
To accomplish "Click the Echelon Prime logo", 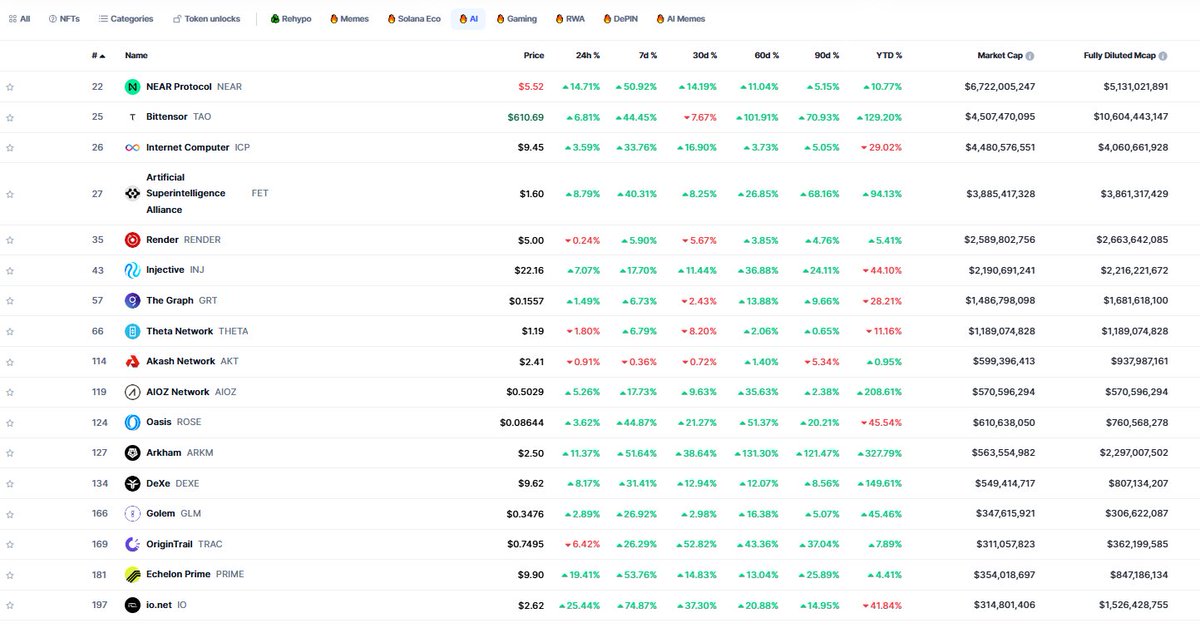I will pyautogui.click(x=132, y=575).
